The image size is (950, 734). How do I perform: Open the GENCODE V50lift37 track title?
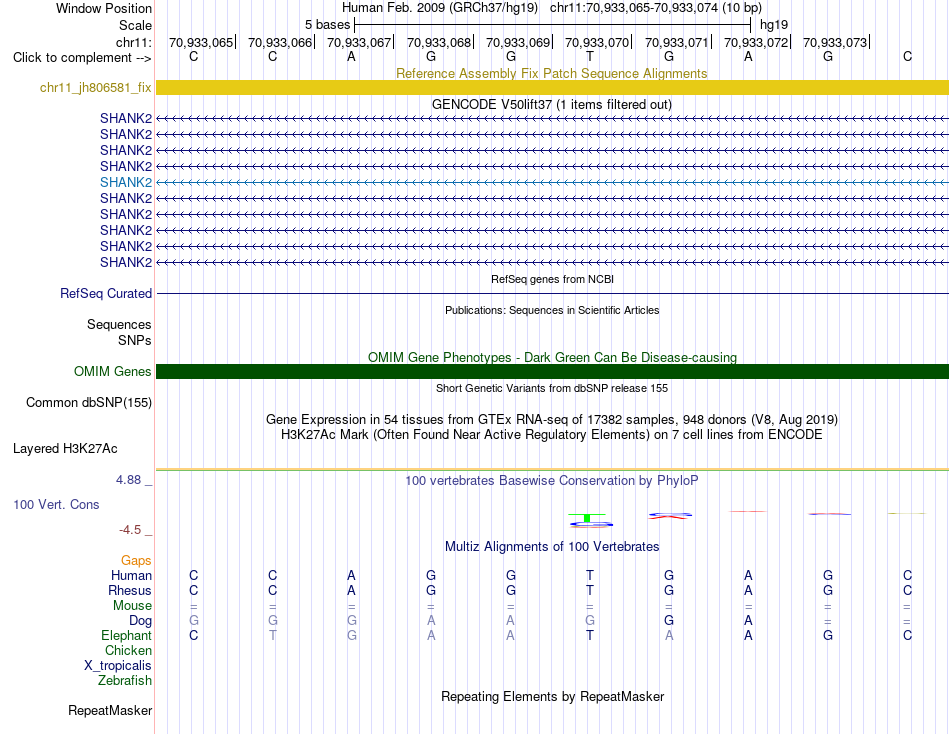coord(551,104)
